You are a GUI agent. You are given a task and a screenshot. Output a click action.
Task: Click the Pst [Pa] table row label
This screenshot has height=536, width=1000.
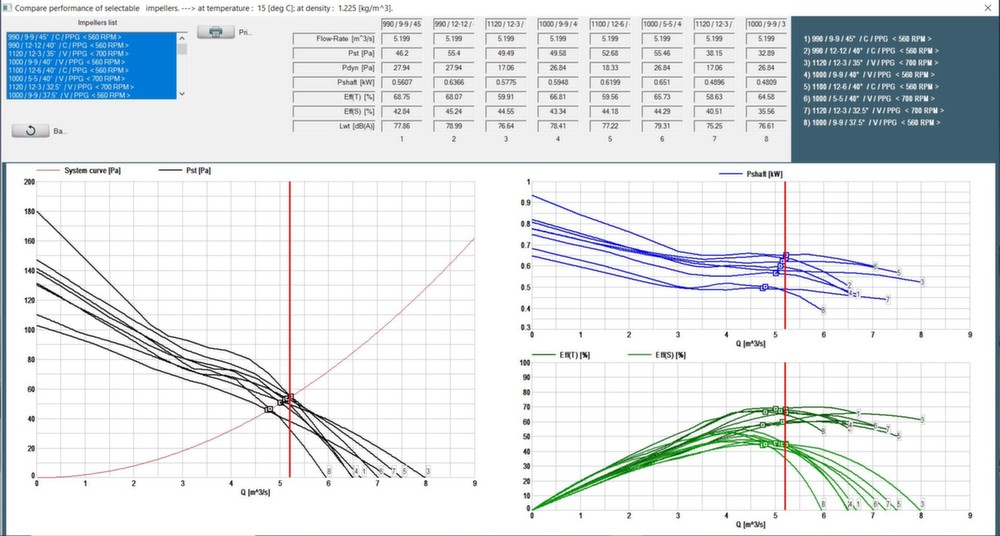click(x=333, y=54)
